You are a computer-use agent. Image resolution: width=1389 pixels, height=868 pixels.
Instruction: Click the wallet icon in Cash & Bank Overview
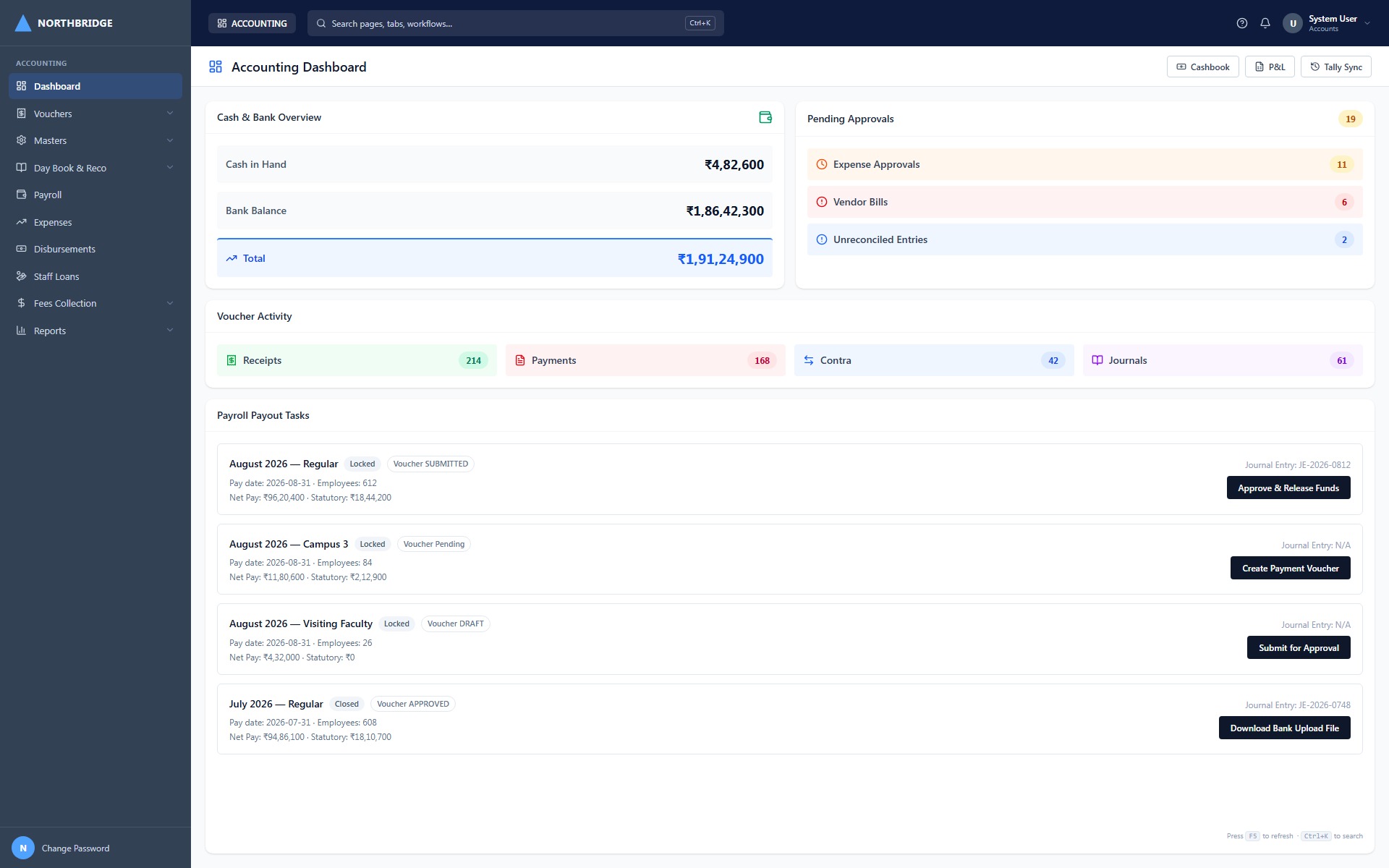(x=765, y=117)
